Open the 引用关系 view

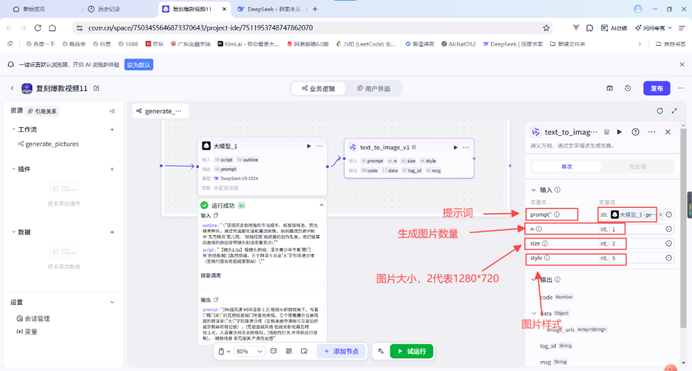pos(42,111)
